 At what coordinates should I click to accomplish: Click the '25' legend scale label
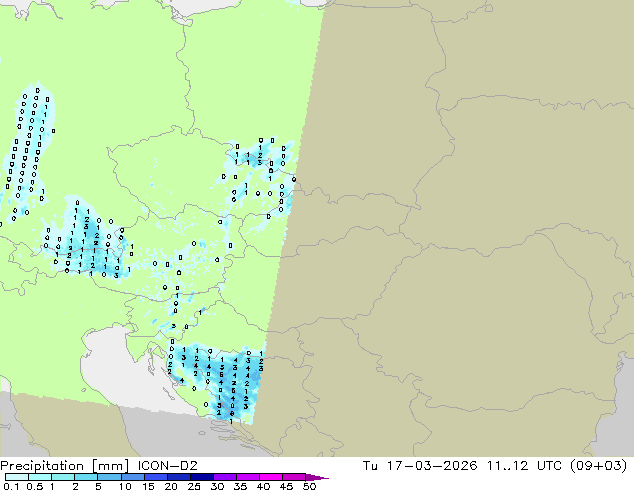click(x=194, y=486)
